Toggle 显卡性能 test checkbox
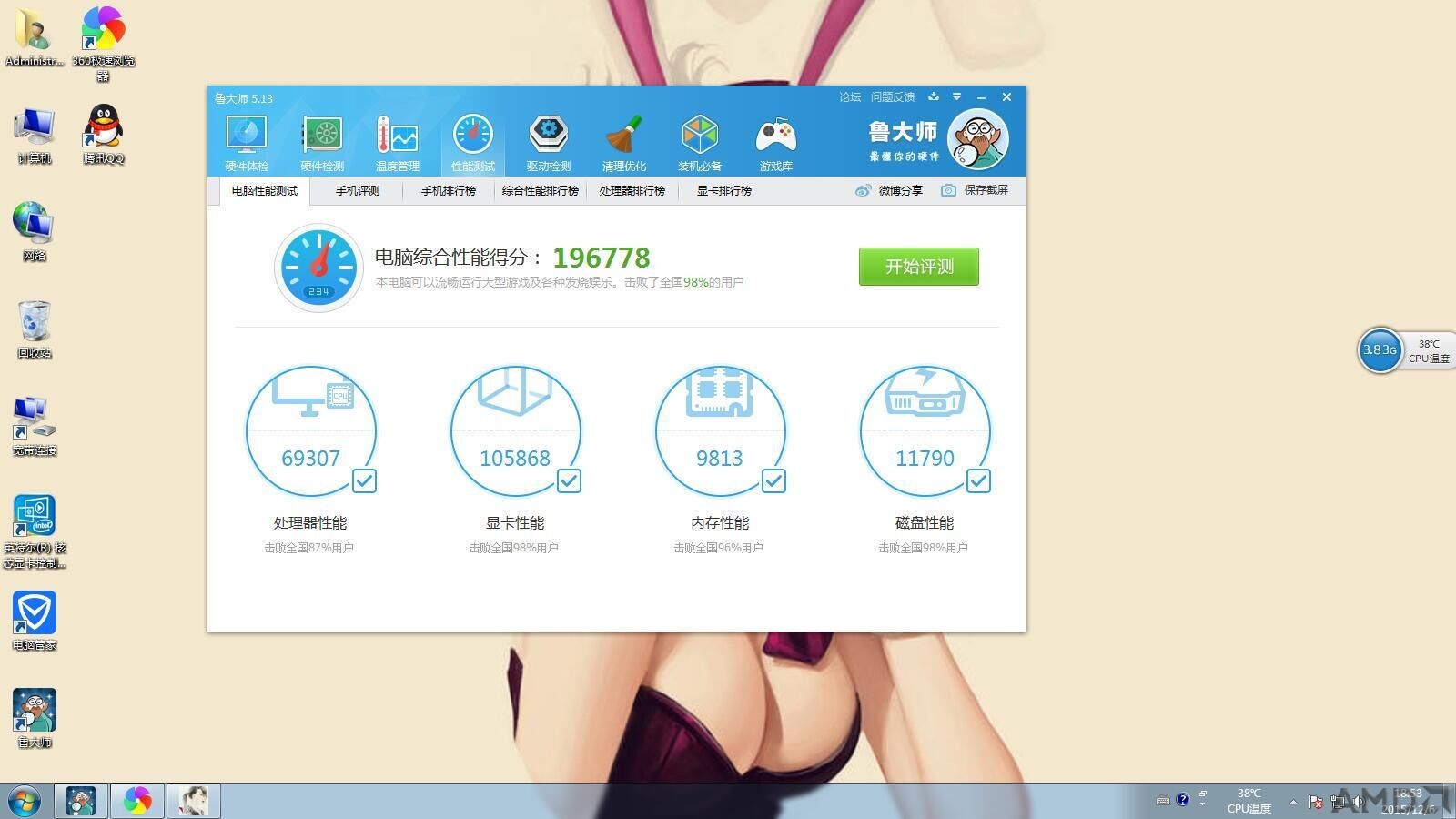The image size is (1456, 819). point(569,480)
